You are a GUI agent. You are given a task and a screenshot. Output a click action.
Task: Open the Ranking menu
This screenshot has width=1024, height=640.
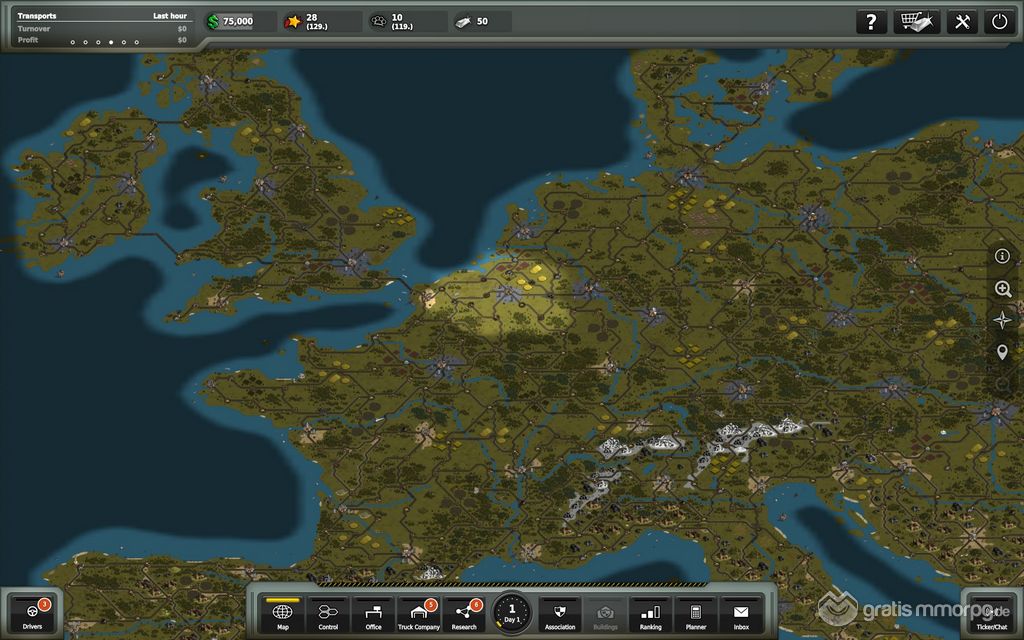(x=650, y=614)
